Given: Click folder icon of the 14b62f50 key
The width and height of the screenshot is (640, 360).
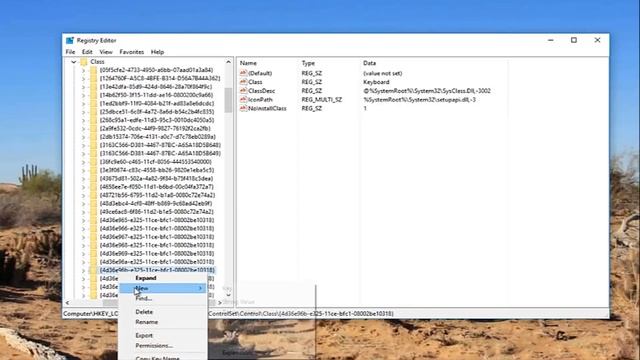Looking at the screenshot, I should [93, 95].
